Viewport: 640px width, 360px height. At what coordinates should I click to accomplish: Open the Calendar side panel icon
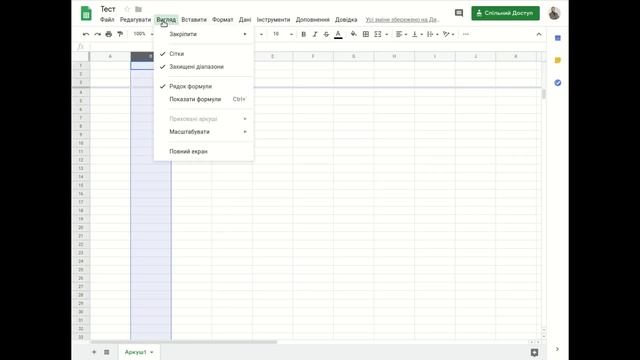(x=558, y=38)
